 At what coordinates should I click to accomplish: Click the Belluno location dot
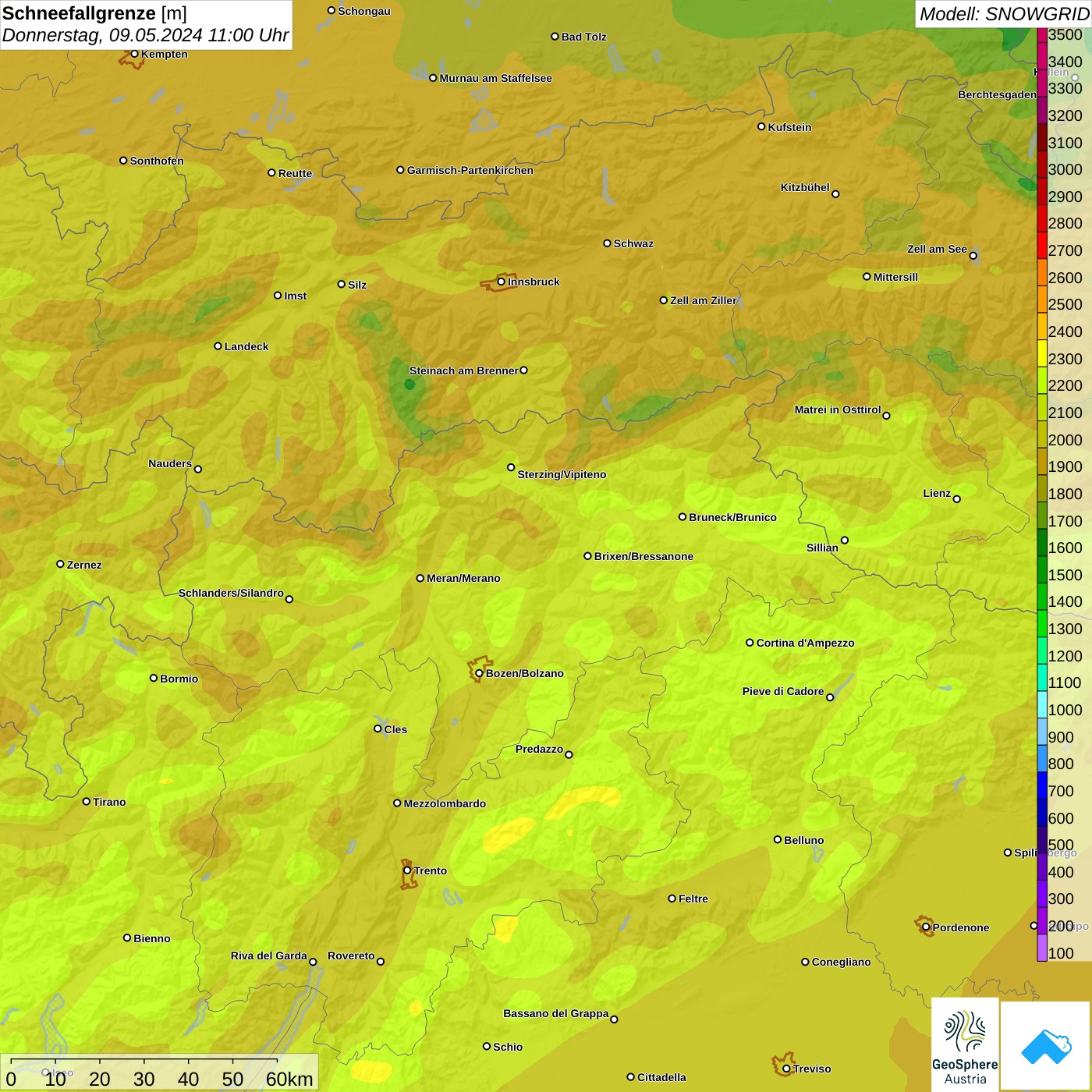click(778, 839)
